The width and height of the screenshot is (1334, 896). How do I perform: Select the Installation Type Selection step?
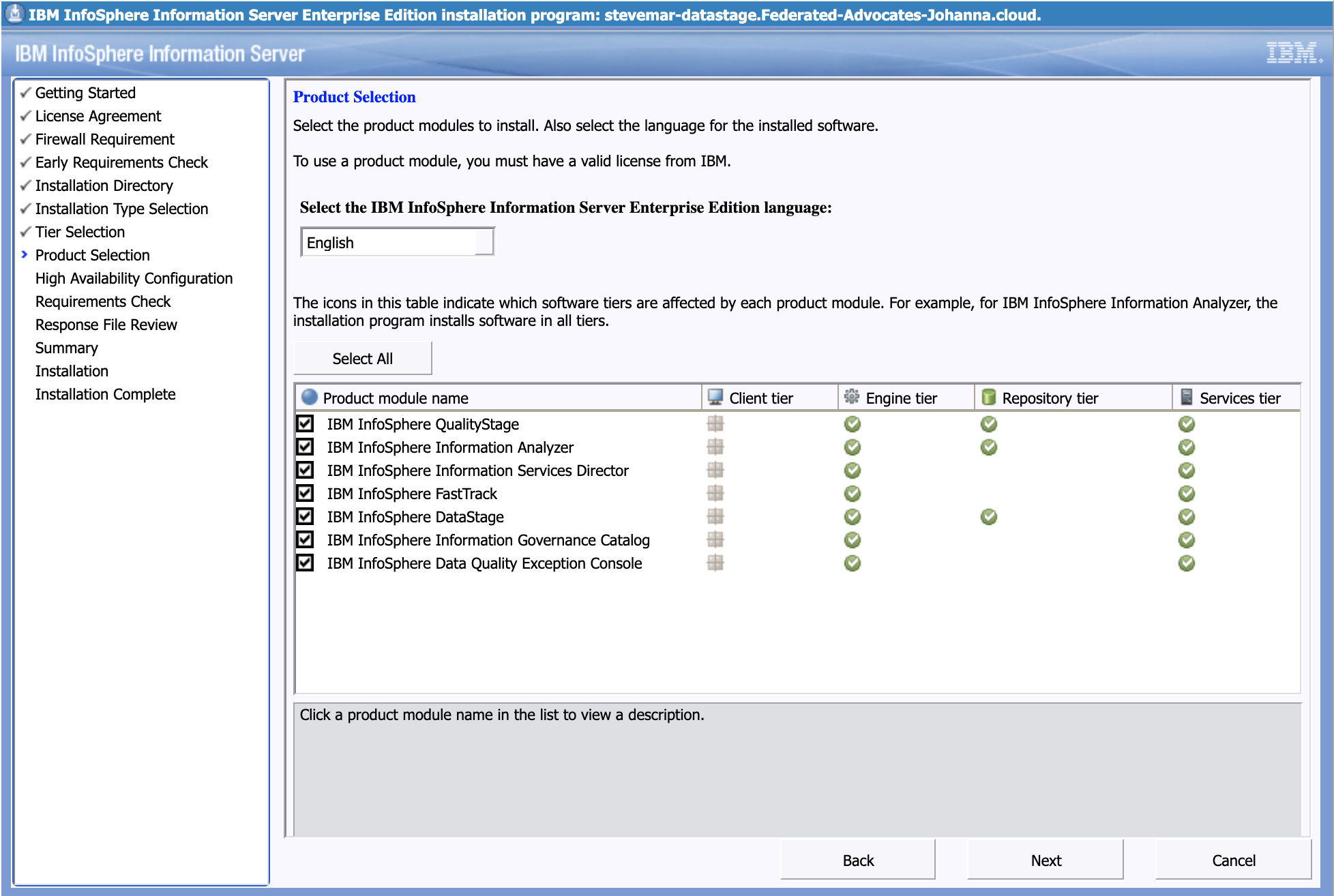[x=121, y=209]
